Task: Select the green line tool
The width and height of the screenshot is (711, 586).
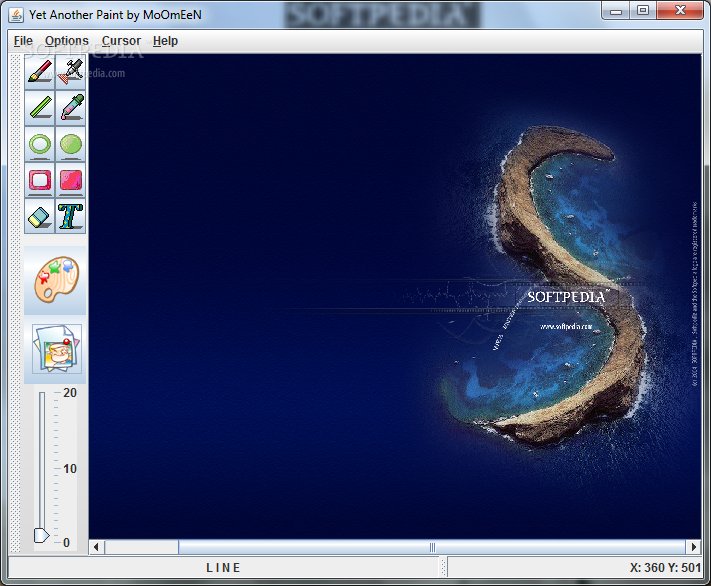Action: 40,108
